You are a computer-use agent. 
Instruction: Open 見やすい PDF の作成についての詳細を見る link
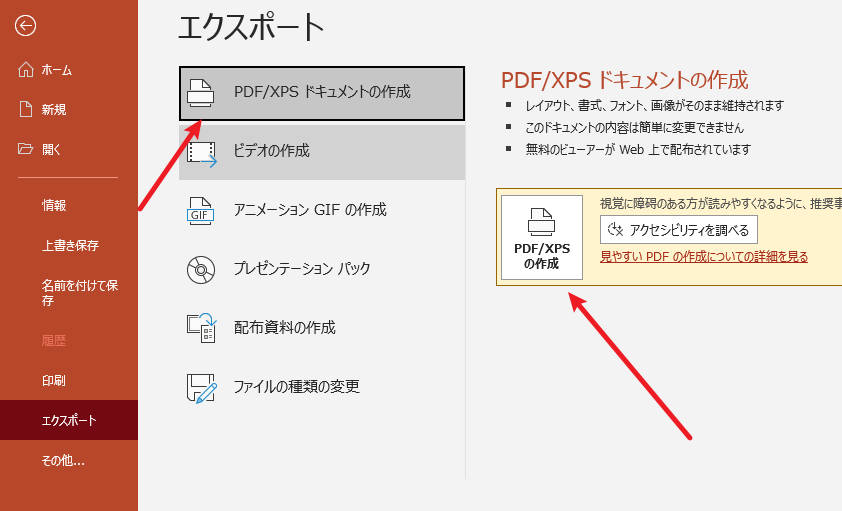pos(704,257)
